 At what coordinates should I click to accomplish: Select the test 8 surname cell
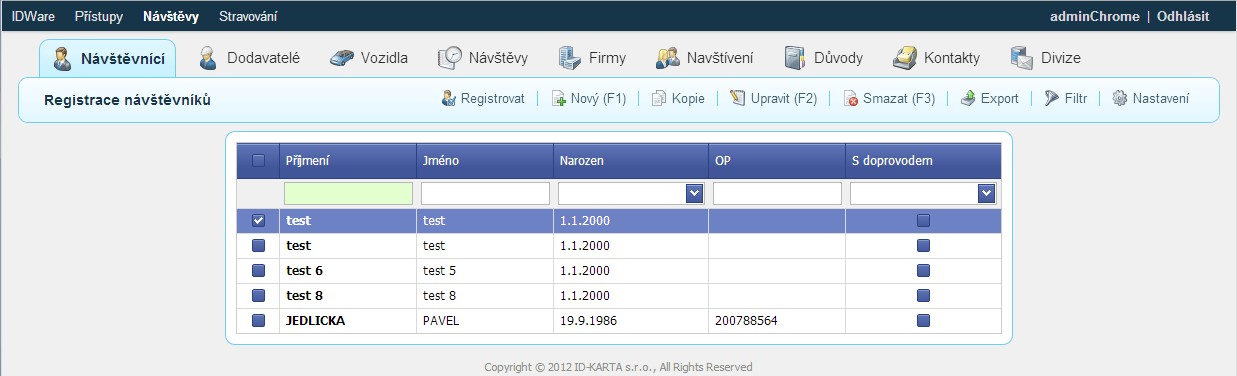pyautogui.click(x=348, y=295)
